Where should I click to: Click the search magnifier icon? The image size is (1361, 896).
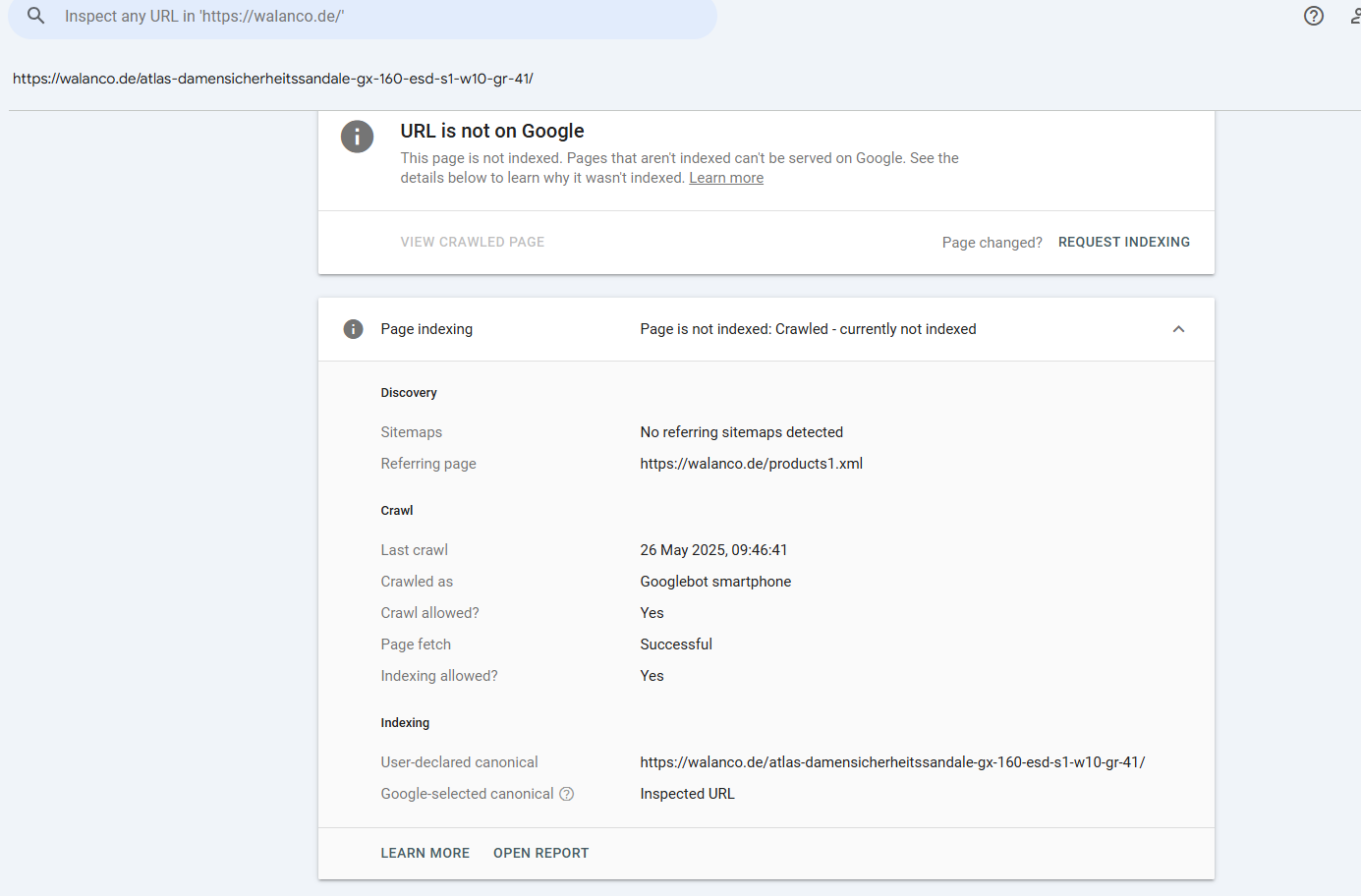(35, 16)
